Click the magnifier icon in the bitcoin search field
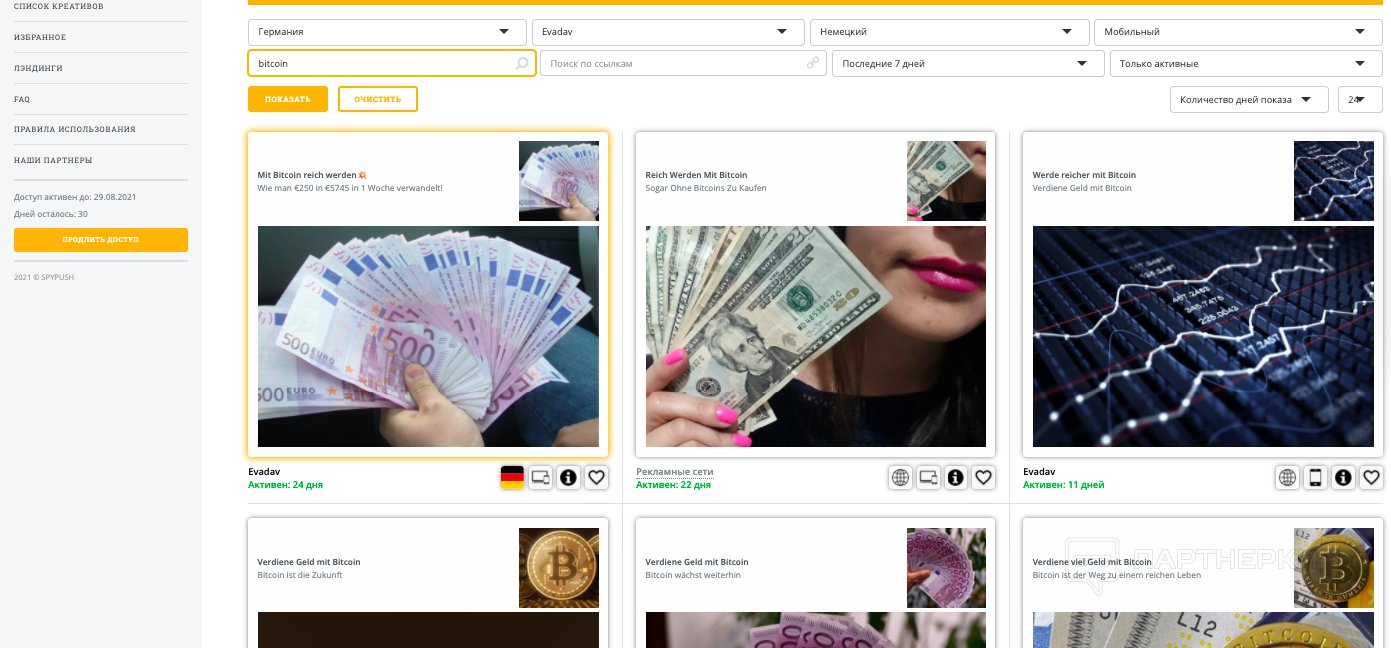Screen dimensions: 1391x648 522,63
